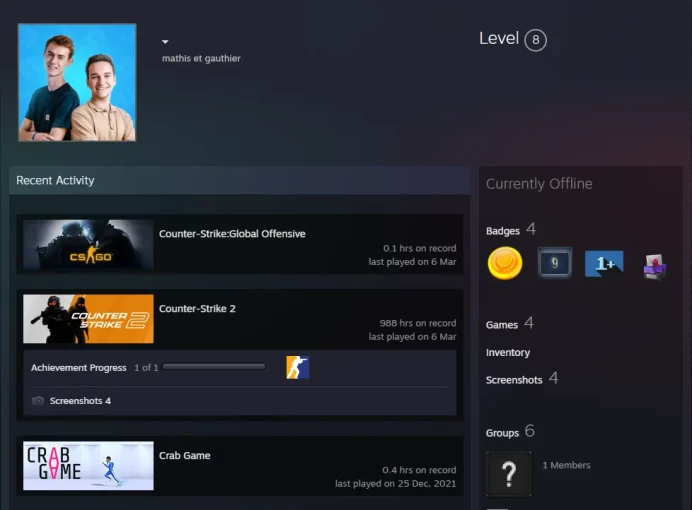The width and height of the screenshot is (692, 510).
Task: Open the profile avatar picture
Action: pyautogui.click(x=77, y=82)
